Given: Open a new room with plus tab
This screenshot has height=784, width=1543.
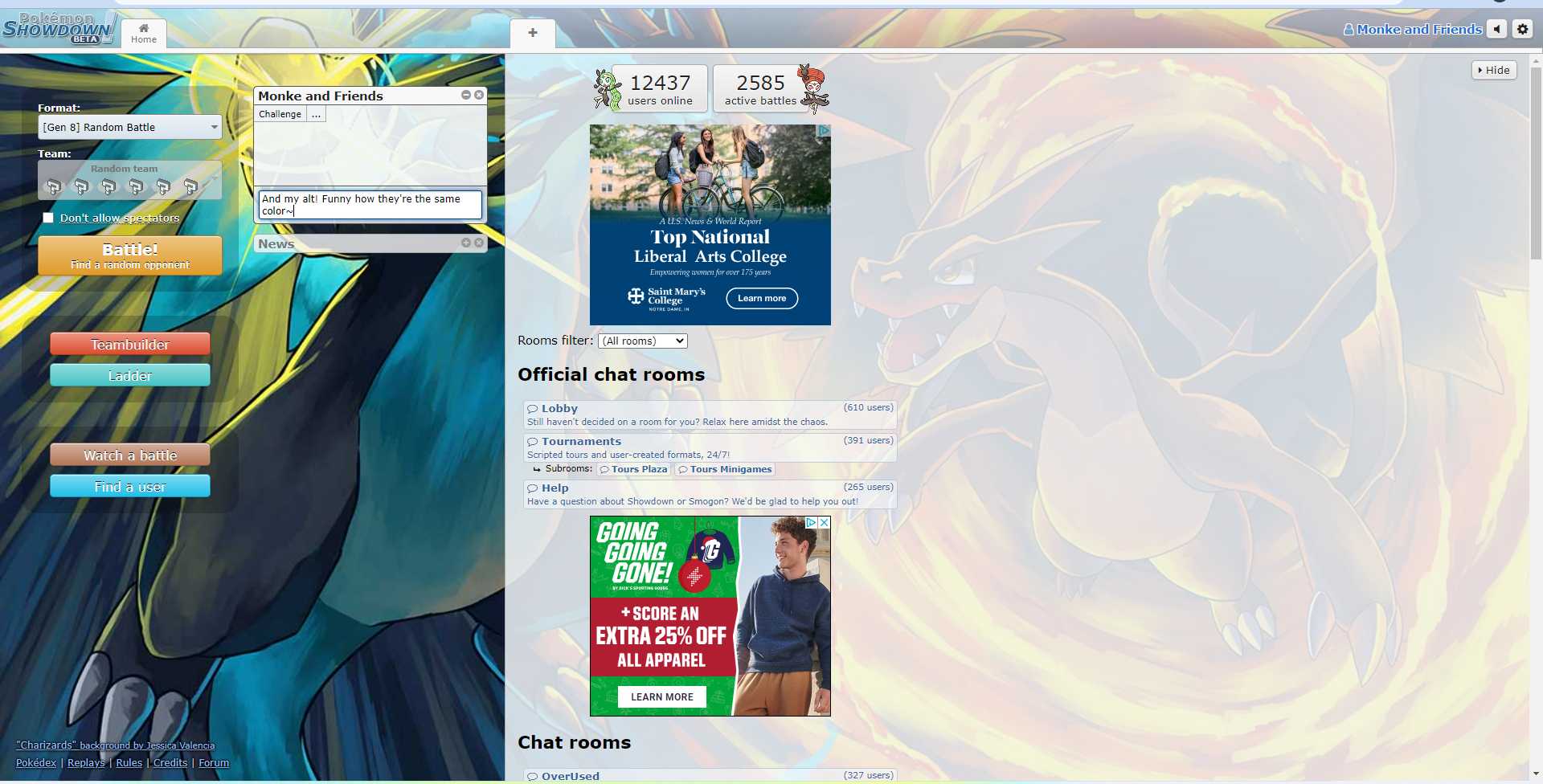Looking at the screenshot, I should click(x=532, y=33).
